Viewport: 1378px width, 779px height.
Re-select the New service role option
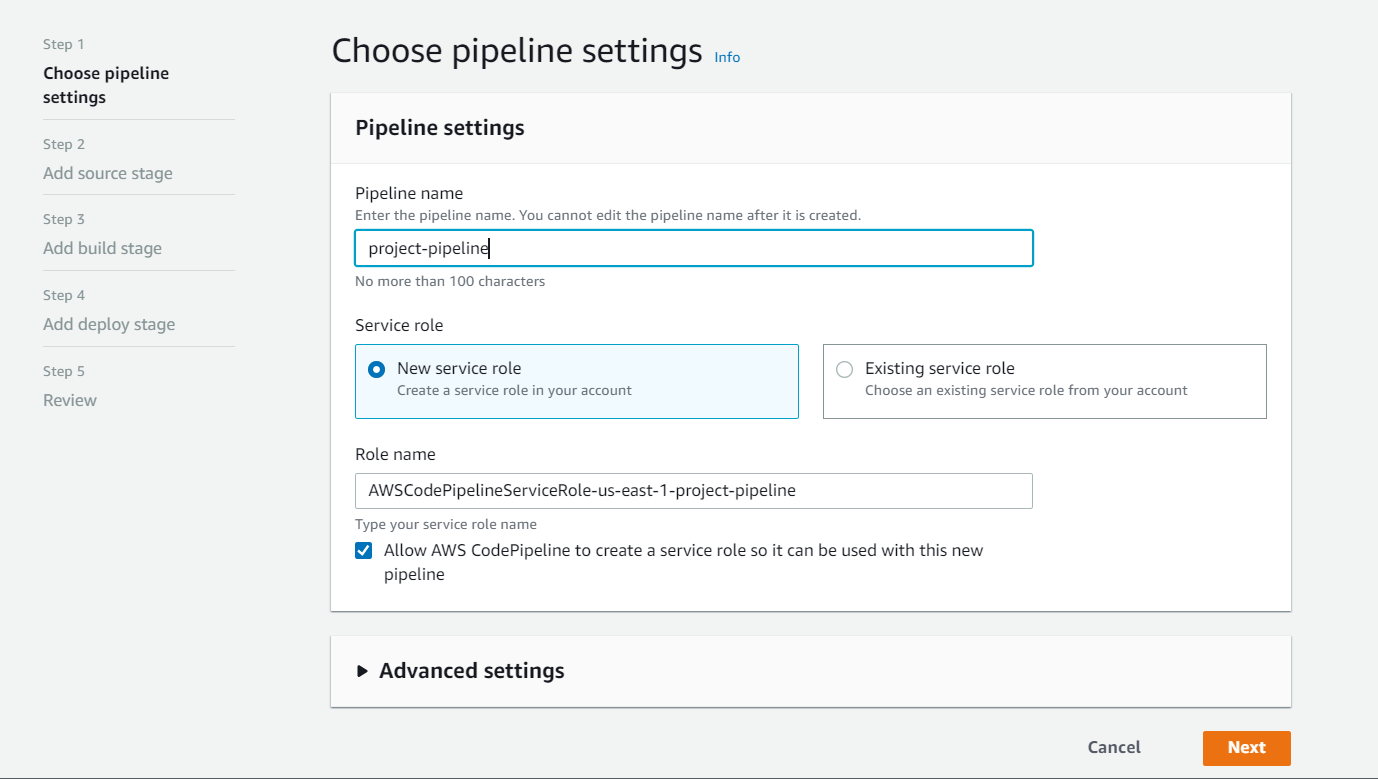(576, 381)
